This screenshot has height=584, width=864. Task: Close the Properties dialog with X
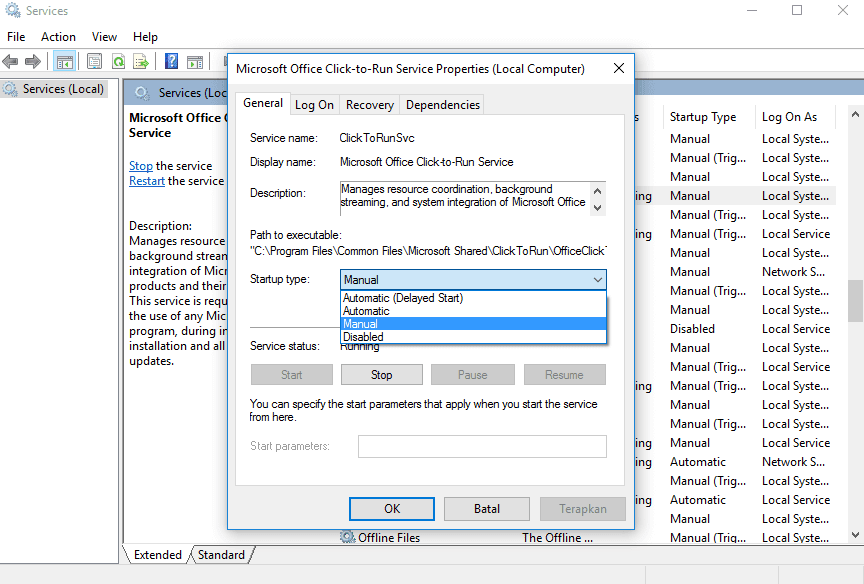(x=619, y=68)
